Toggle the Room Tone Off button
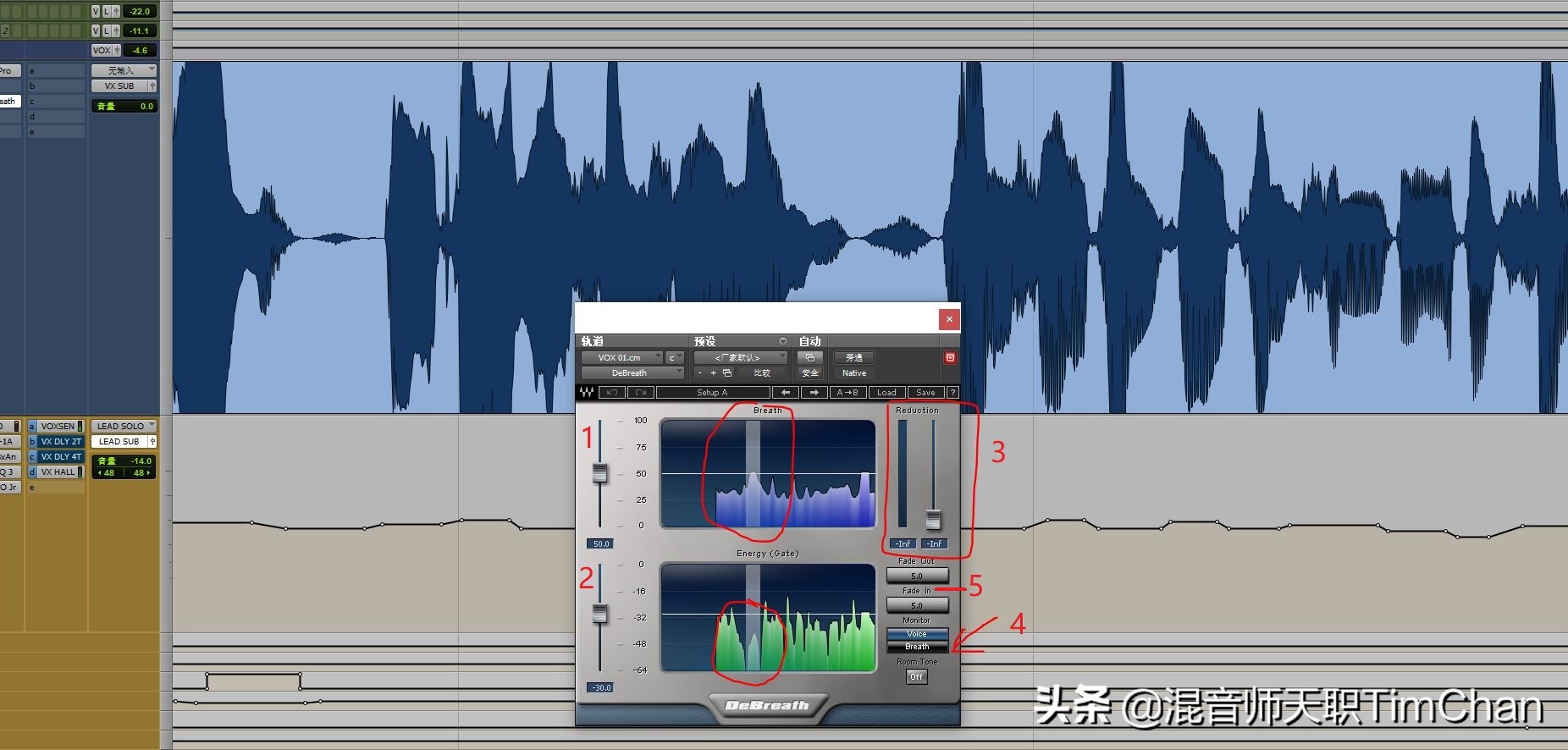 [x=916, y=677]
